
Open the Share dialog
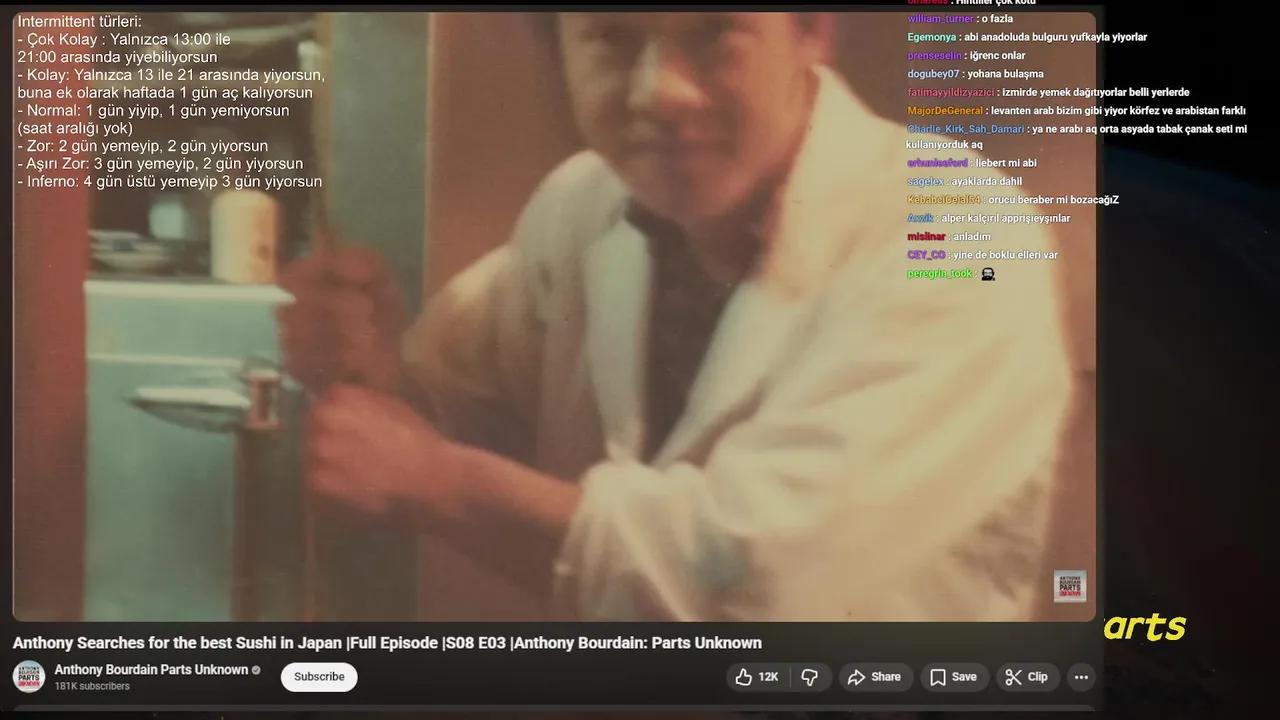(875, 677)
